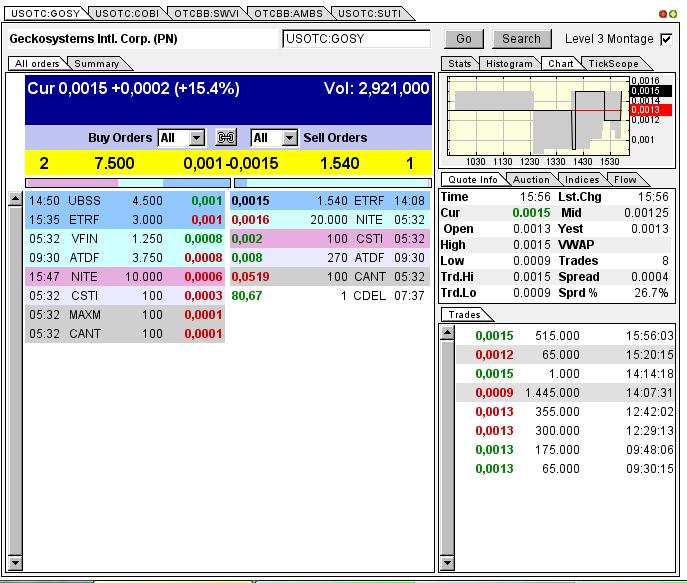Click the USOTC:GOSY symbol input field

[357, 39]
